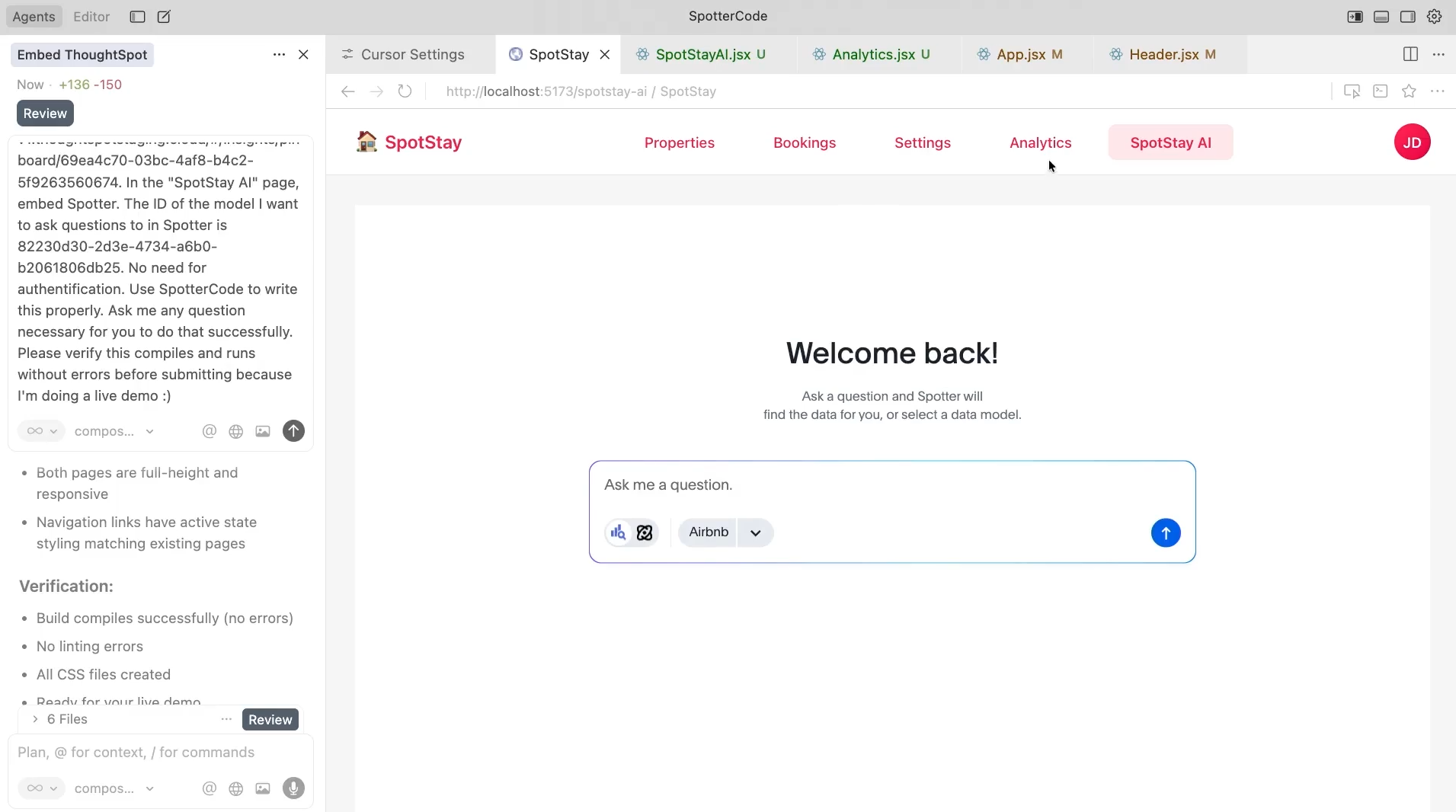1456x812 pixels.
Task: Click the browser reload icon
Action: [405, 91]
